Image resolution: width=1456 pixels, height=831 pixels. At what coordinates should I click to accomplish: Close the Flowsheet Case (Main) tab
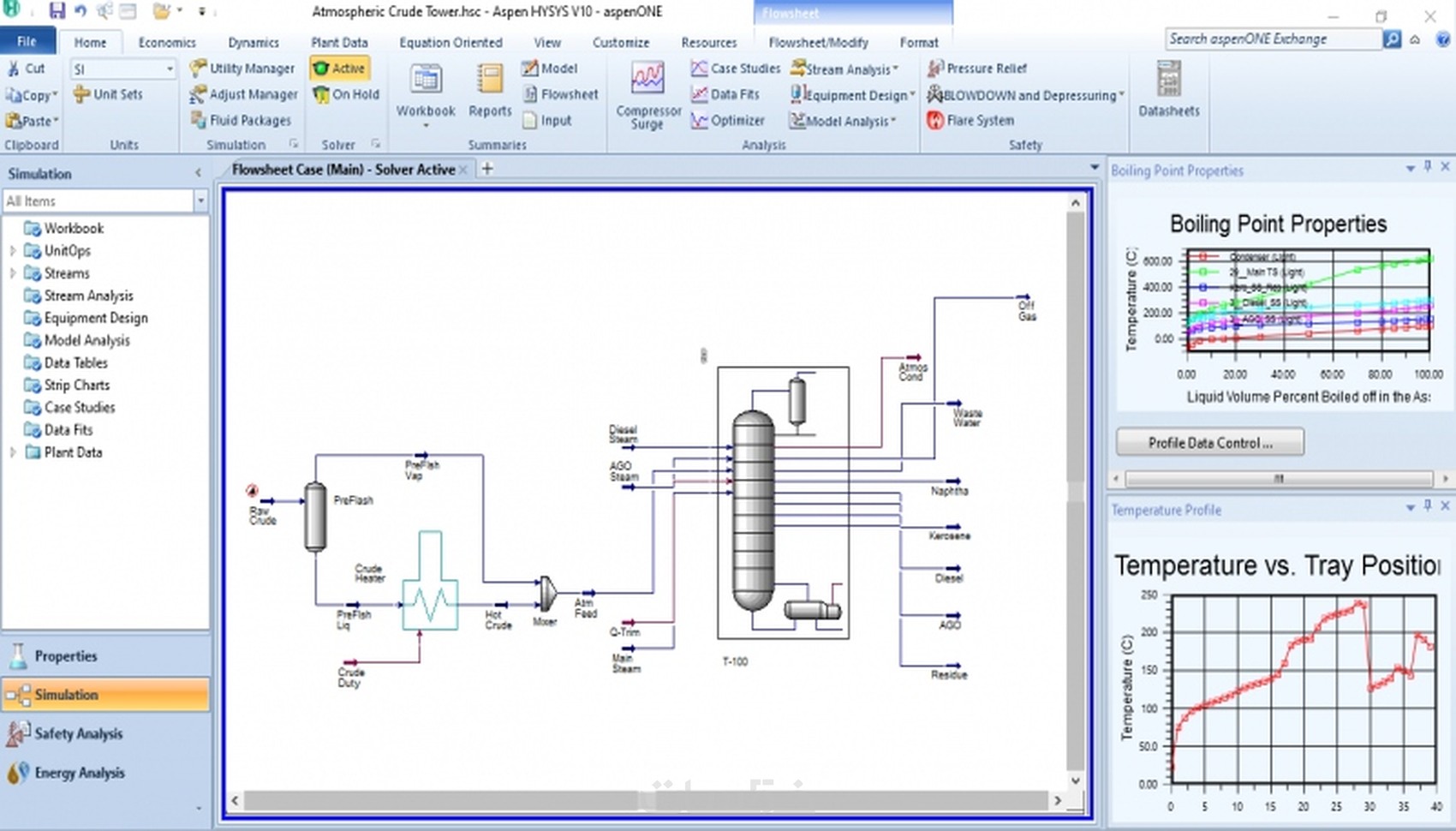coord(463,170)
